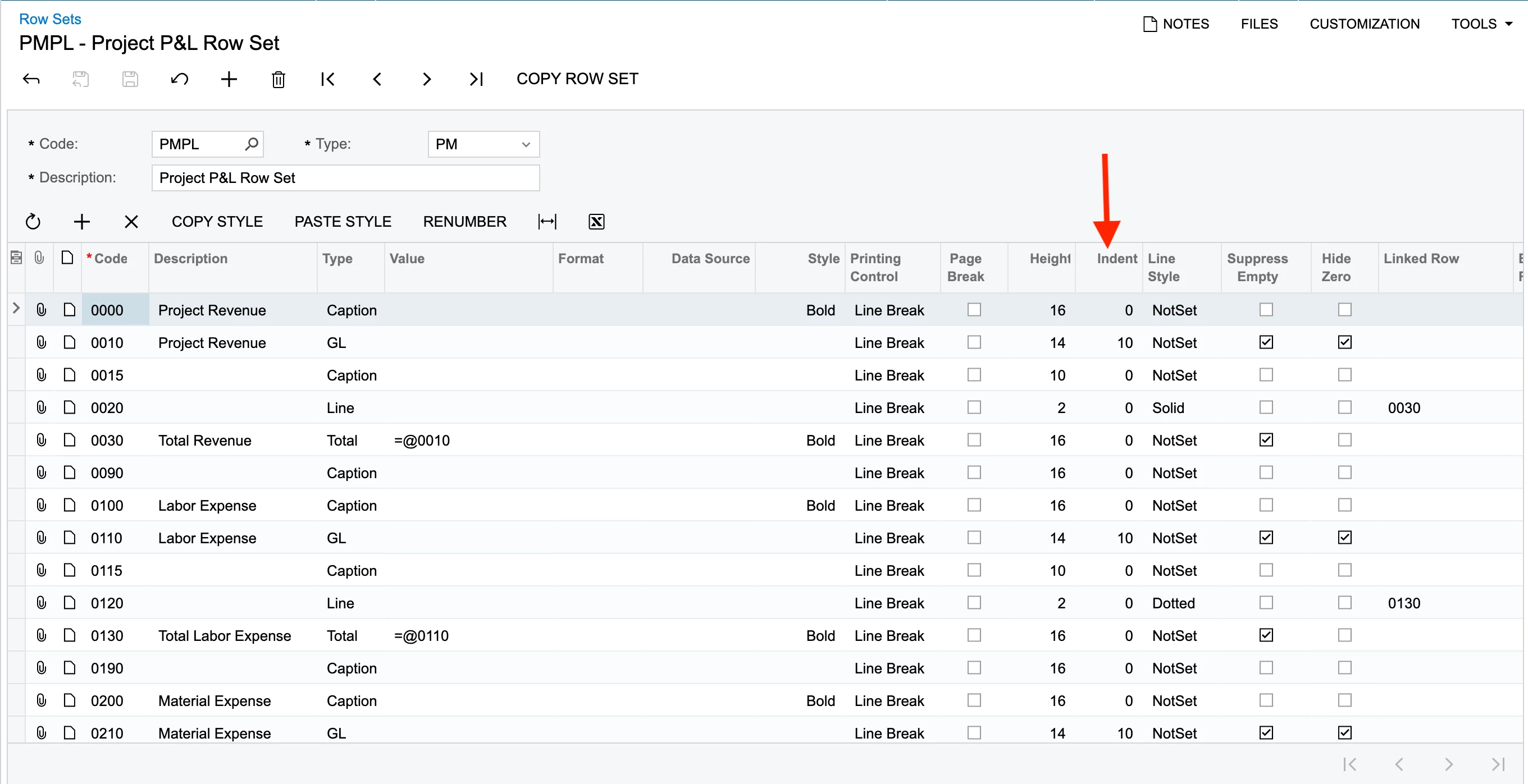Viewport: 1528px width, 784px height.
Task: Toggle Hide Zero checkbox for row 0110
Action: coord(1344,538)
